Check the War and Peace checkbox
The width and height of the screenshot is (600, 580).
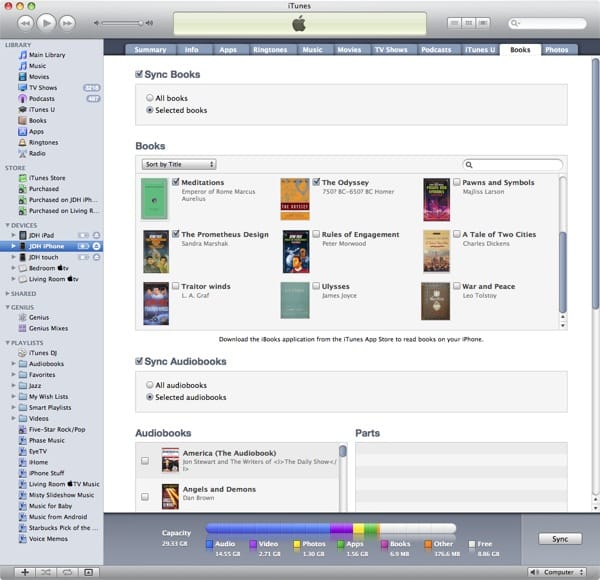457,285
